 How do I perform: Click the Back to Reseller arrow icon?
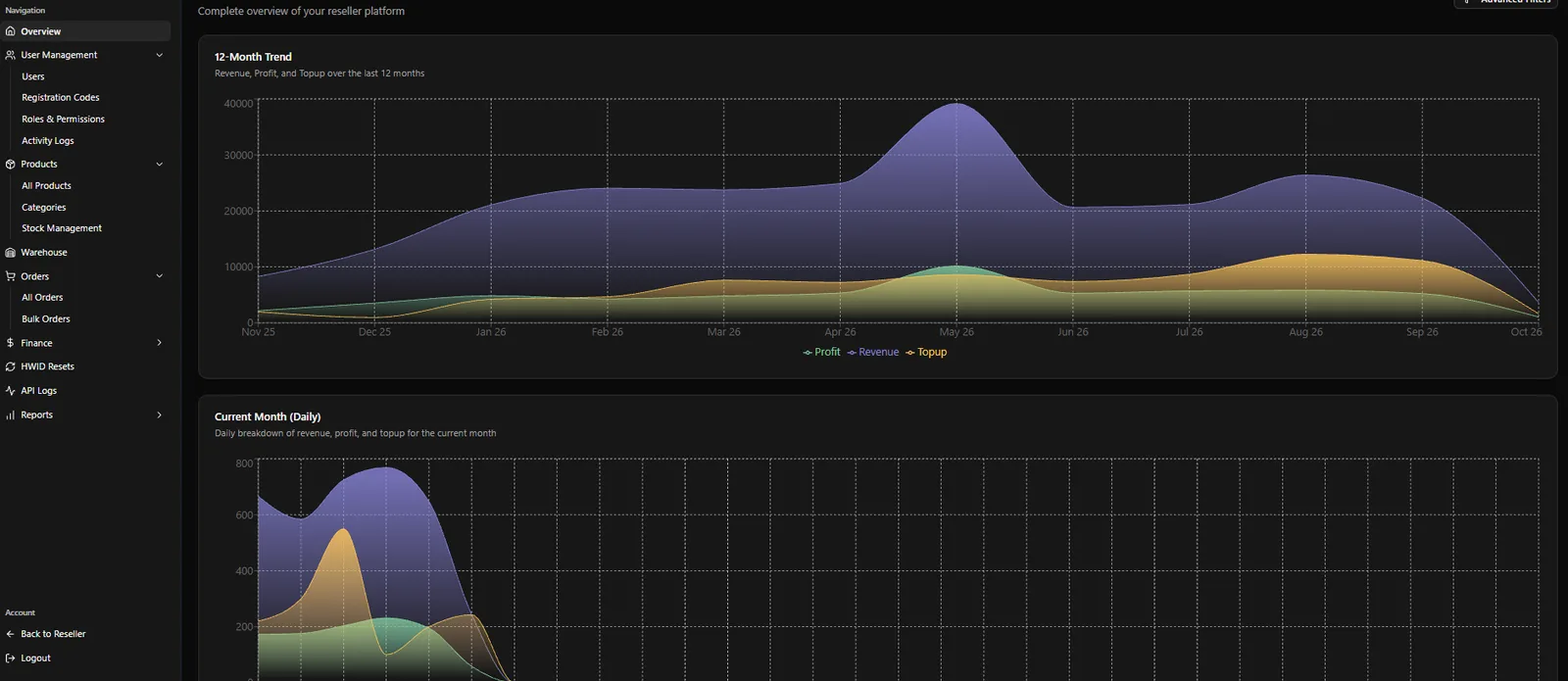pyautogui.click(x=11, y=634)
